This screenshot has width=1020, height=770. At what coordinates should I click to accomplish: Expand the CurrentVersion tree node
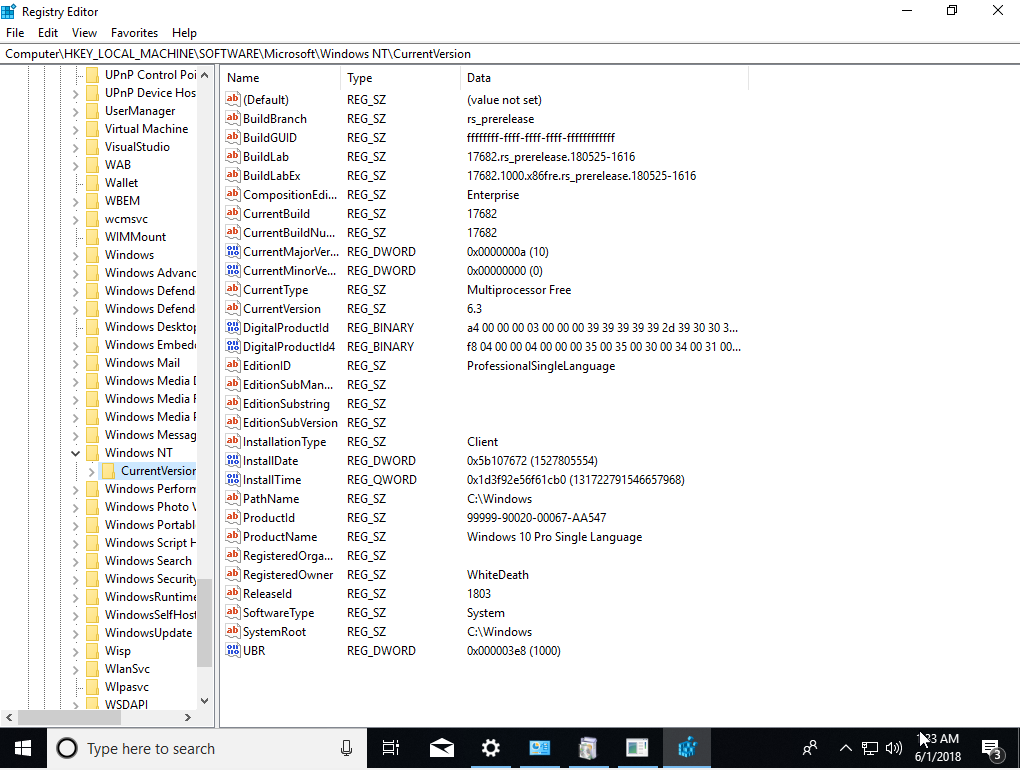point(92,471)
